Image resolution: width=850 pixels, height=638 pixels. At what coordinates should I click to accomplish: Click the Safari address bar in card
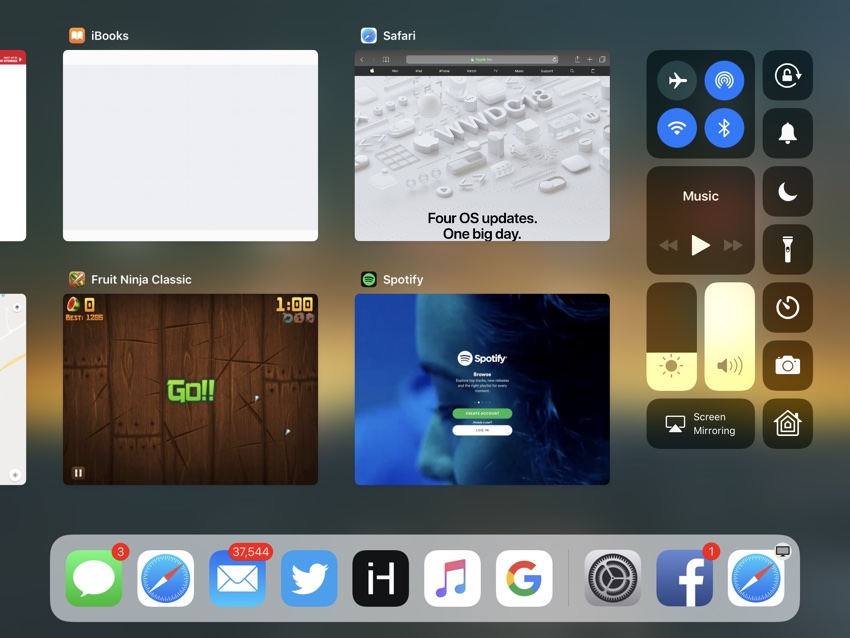pos(482,59)
